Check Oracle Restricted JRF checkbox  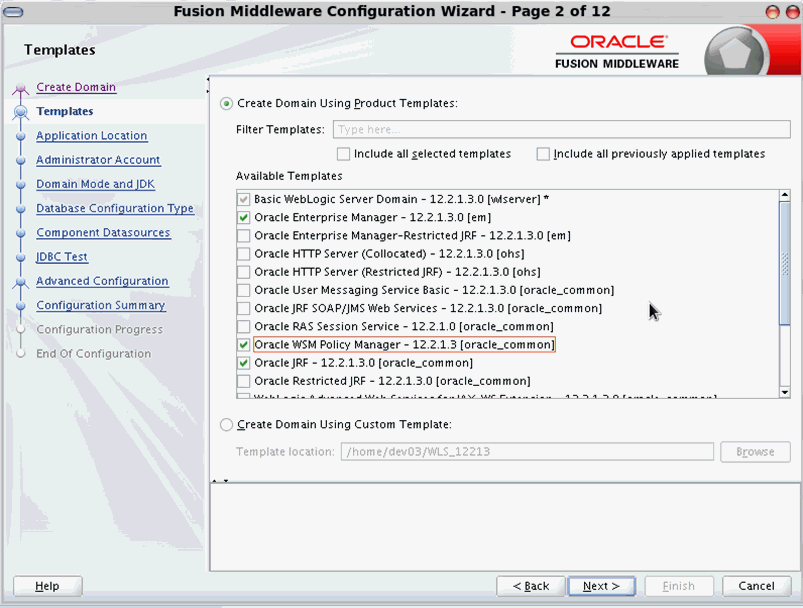click(x=244, y=381)
